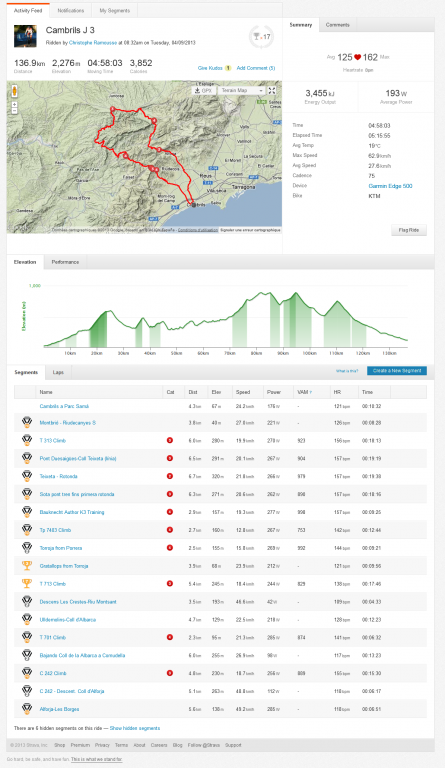Switch to the Comments tab
Image resolution: width=445 pixels, height=768 pixels.
337,24
